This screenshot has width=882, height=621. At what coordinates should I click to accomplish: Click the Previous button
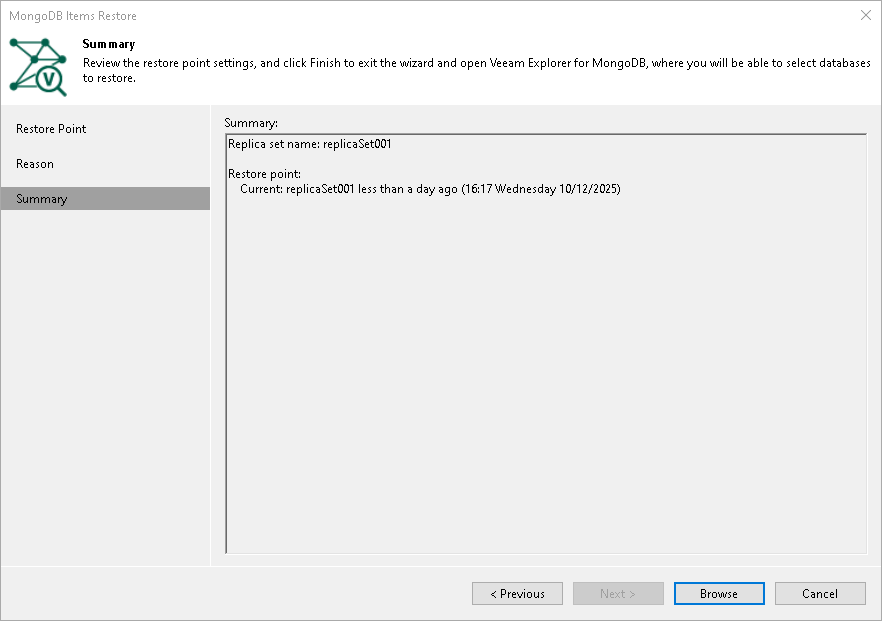pos(517,593)
